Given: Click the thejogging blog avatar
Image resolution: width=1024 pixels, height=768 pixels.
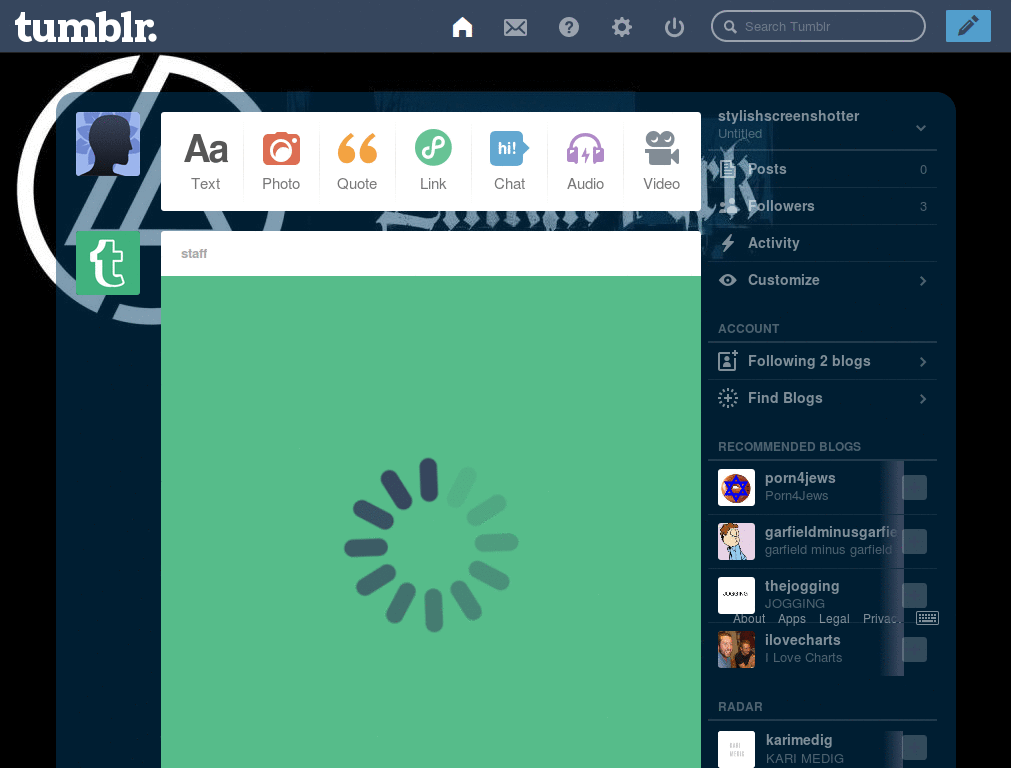Looking at the screenshot, I should 736,595.
